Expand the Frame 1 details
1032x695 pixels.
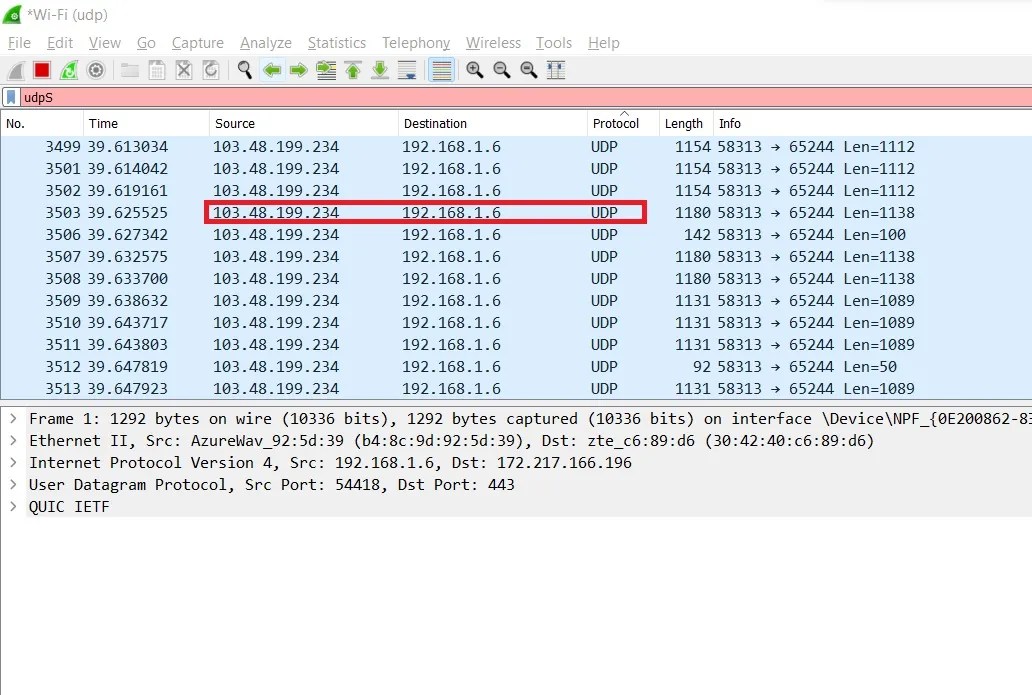click(13, 419)
